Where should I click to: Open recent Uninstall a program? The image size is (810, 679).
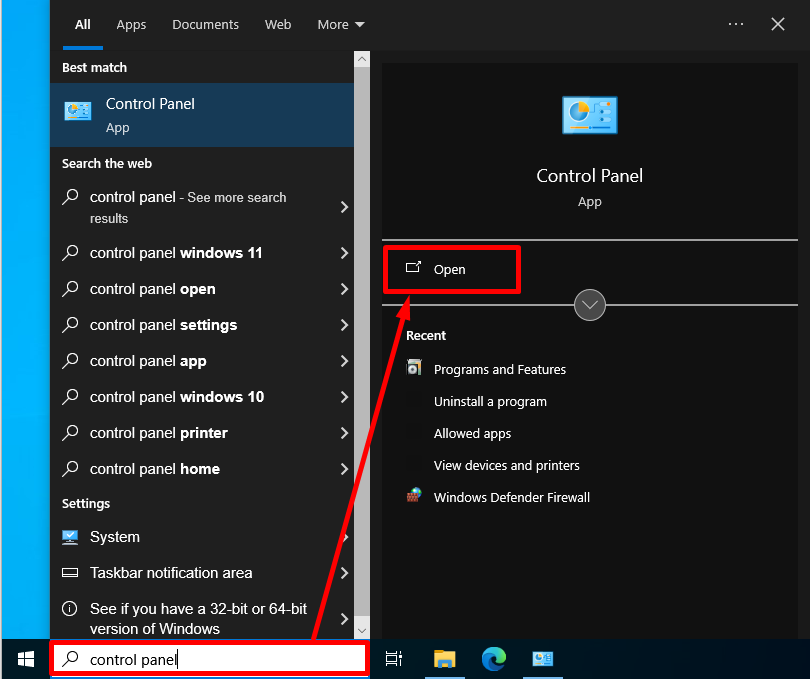coord(490,402)
